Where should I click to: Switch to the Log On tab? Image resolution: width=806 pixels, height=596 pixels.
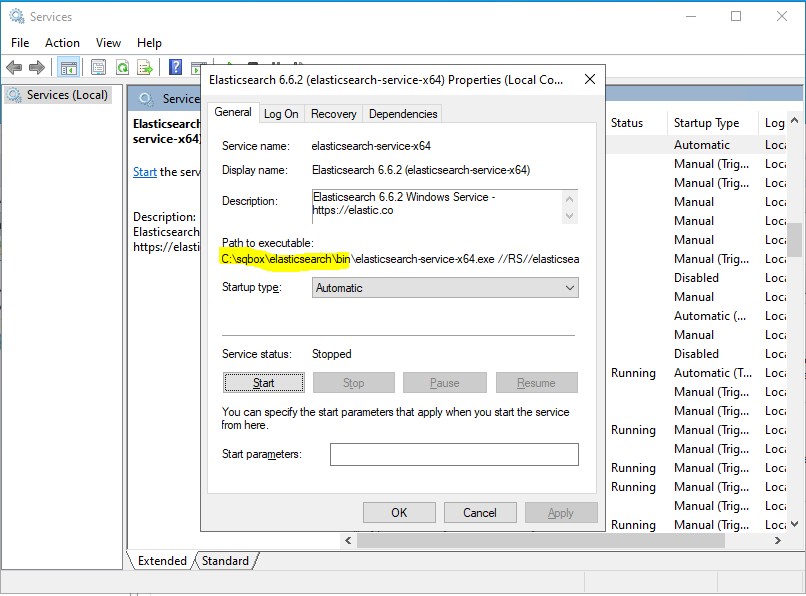pyautogui.click(x=281, y=114)
